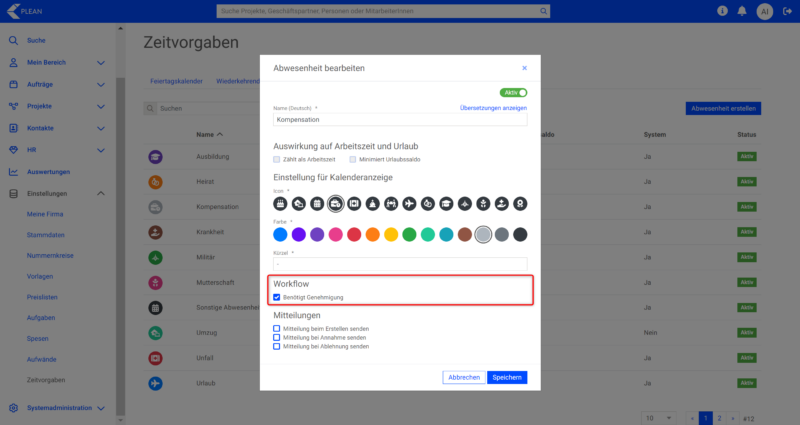Click Abwesenheit erstellen button

(723, 108)
